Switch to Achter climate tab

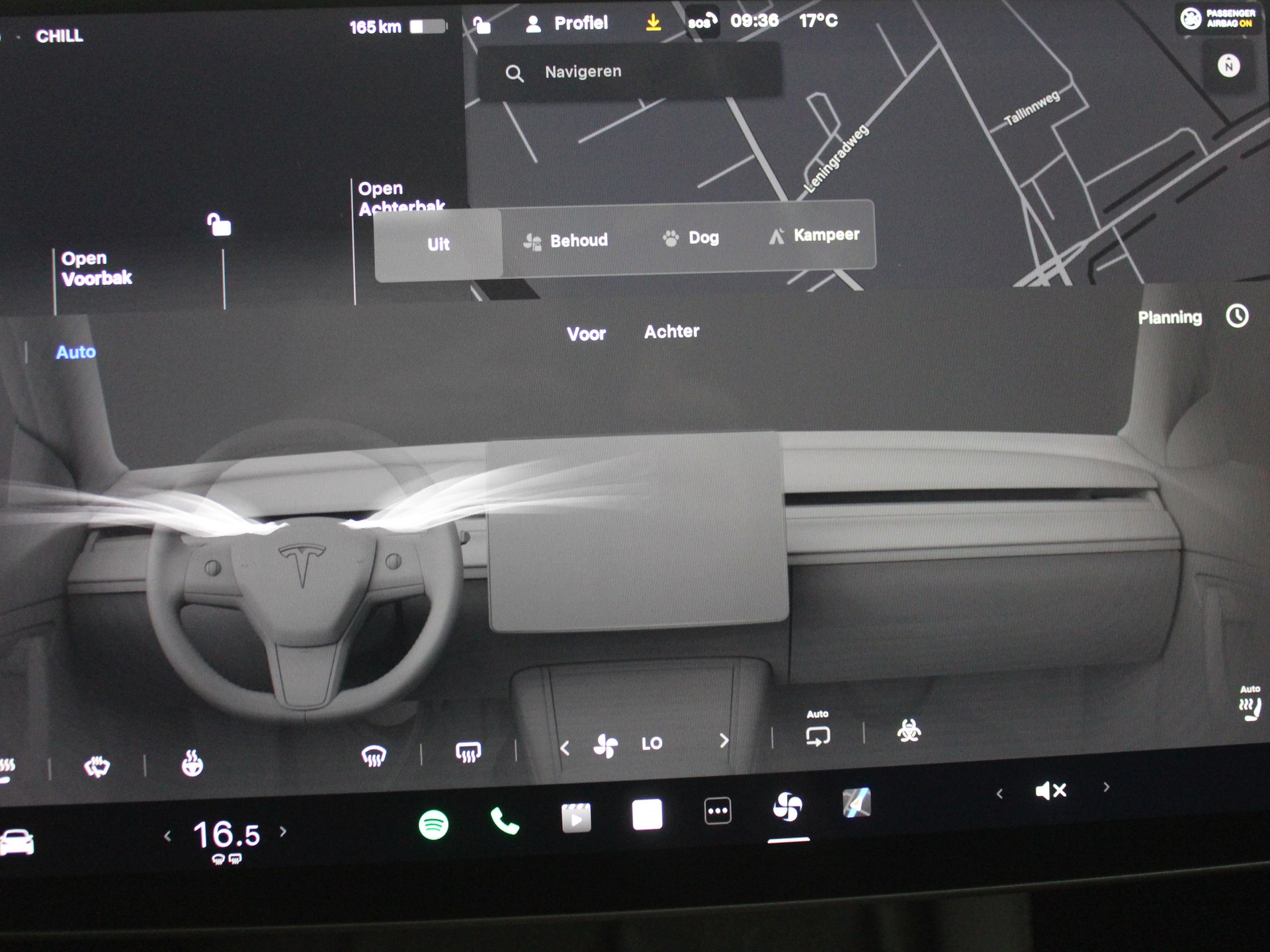click(671, 331)
